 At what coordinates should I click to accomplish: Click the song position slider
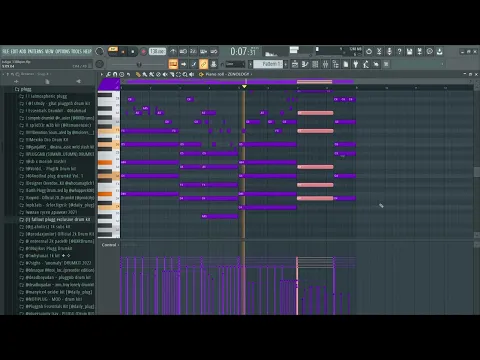pyautogui.click(x=138, y=64)
